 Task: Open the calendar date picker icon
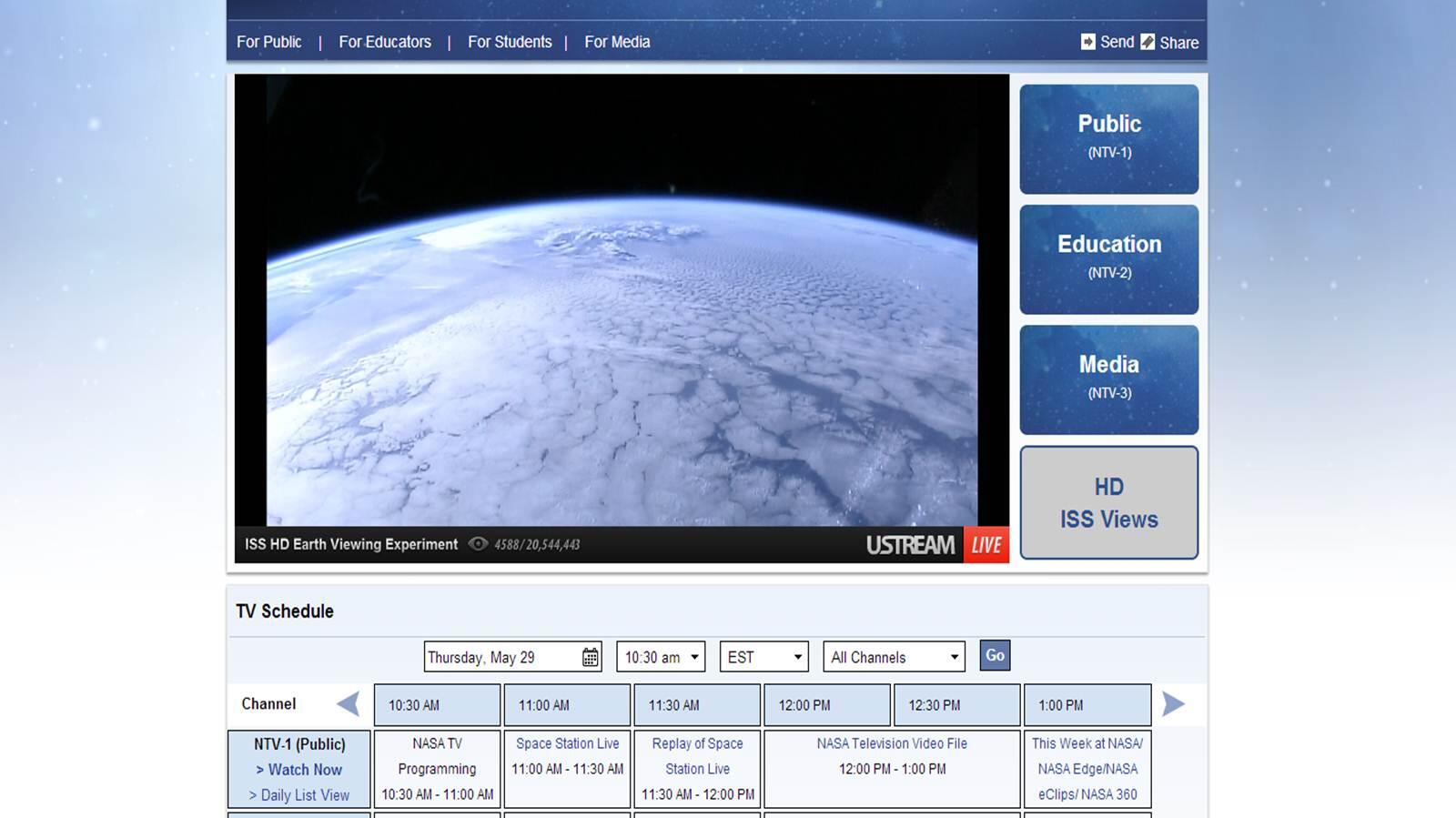coord(591,657)
